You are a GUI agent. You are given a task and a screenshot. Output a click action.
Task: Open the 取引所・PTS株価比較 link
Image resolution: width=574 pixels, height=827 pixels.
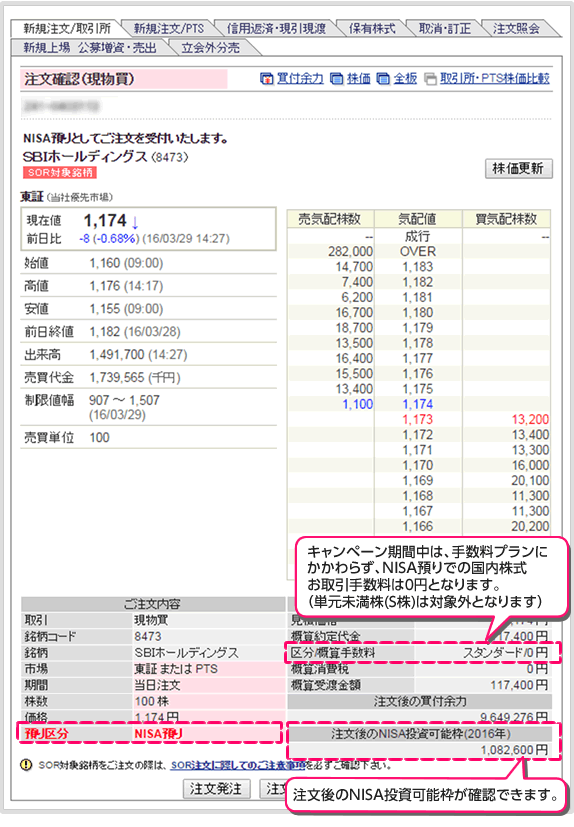click(x=495, y=79)
